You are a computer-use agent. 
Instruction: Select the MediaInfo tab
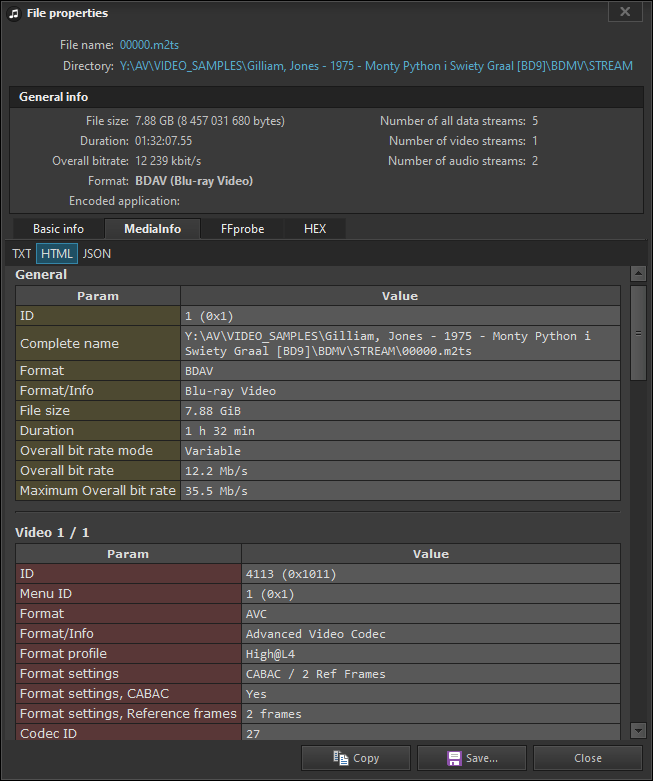pyautogui.click(x=152, y=229)
